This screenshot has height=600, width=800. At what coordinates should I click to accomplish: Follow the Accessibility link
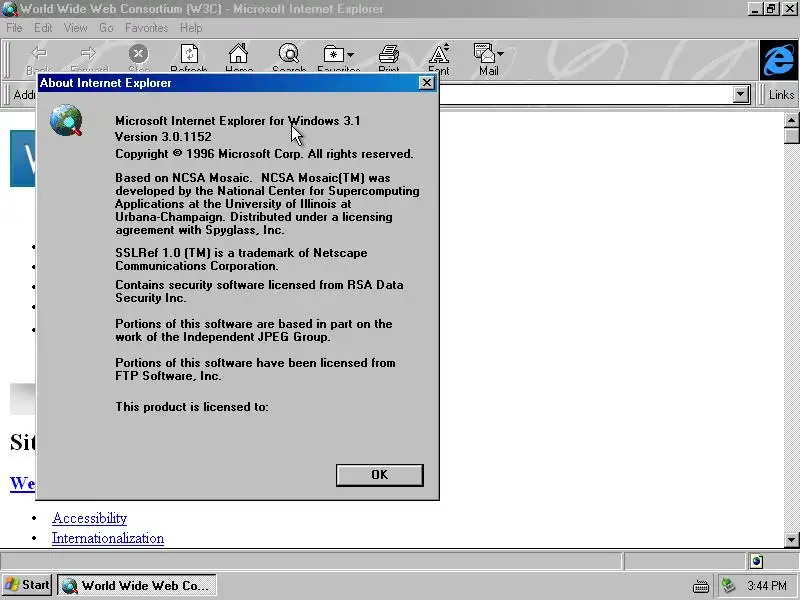89,518
